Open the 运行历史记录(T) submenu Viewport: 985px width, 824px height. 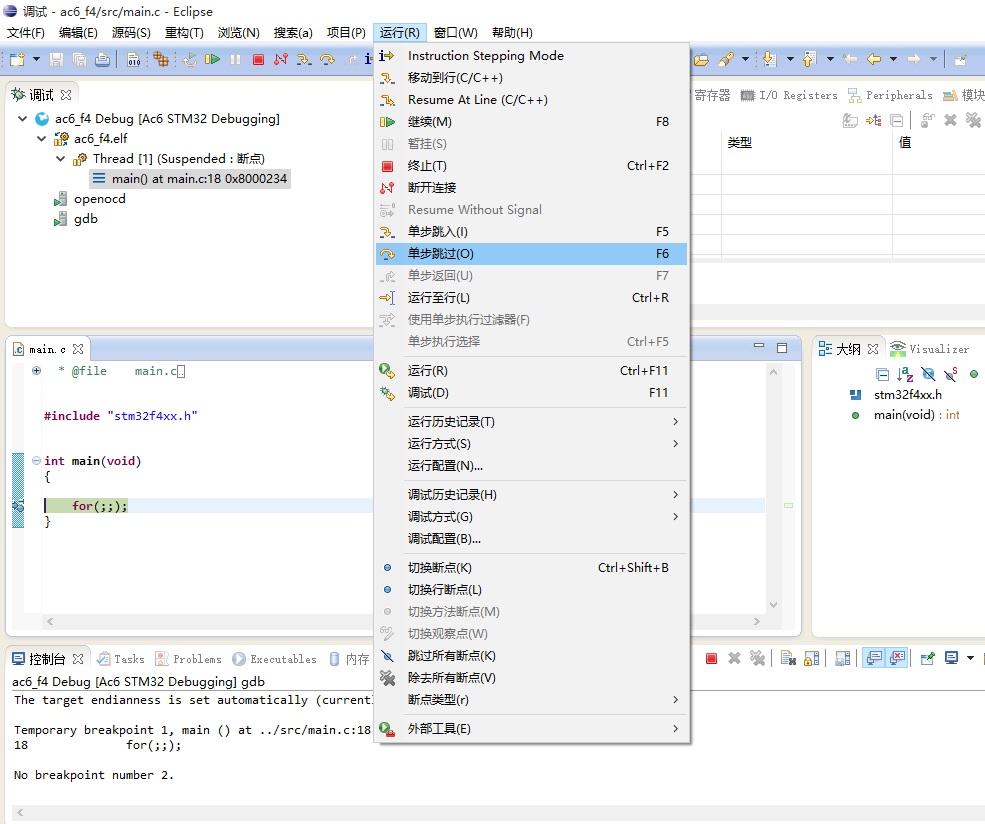[531, 421]
